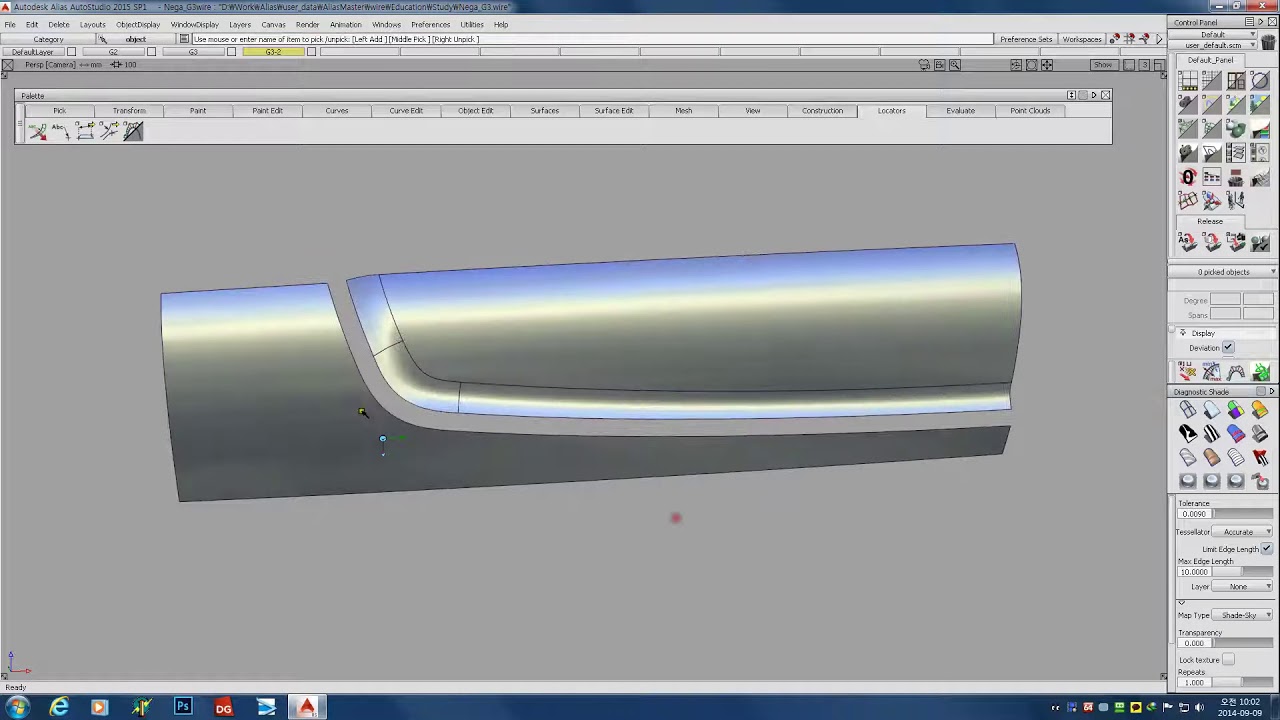
Task: Select the green highlighted deviation display icon
Action: 1260,372
